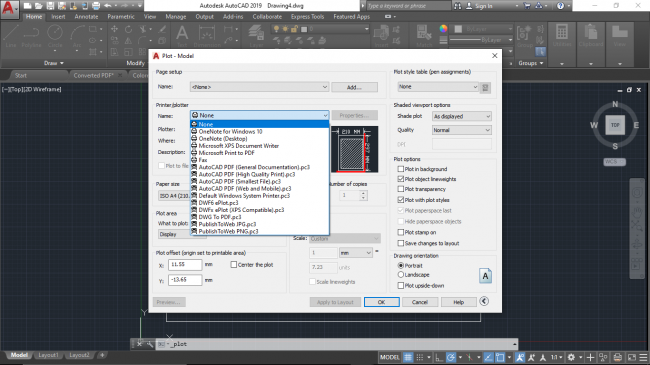This screenshot has width=650, height=365.
Task: Open the Page setup Name dropdown
Action: point(260,87)
